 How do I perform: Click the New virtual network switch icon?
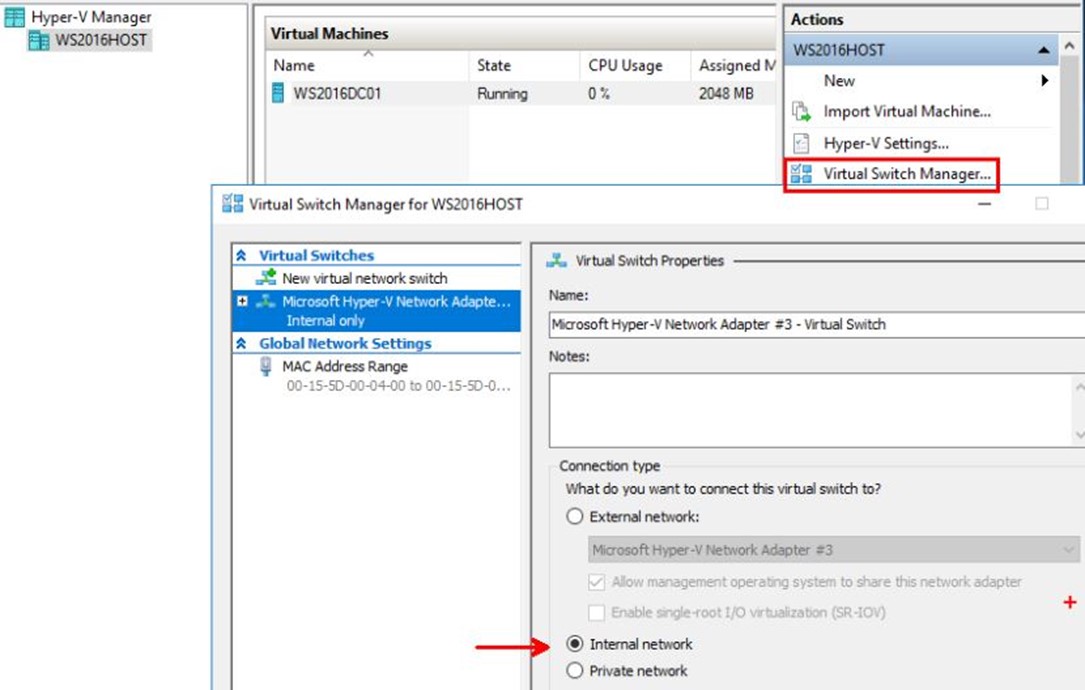(266, 278)
